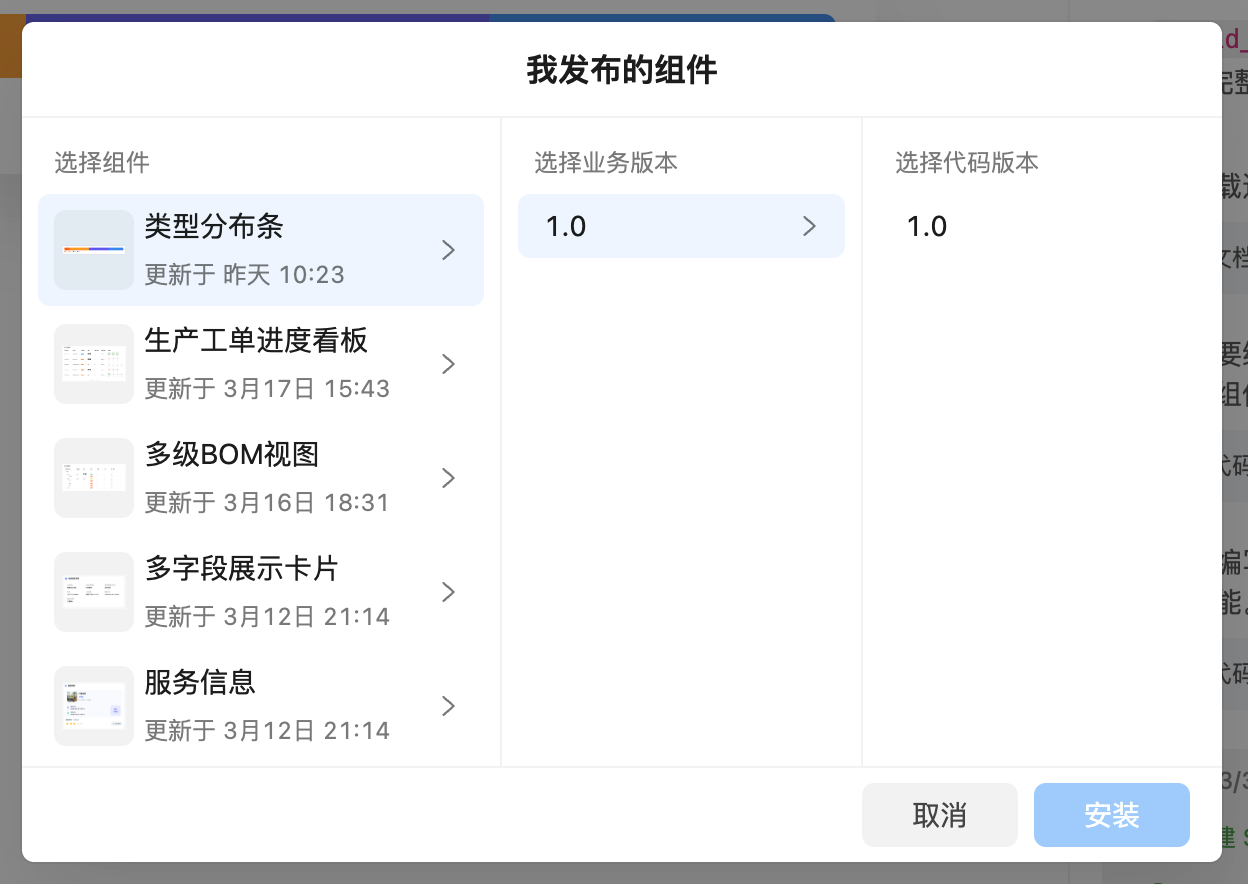1248x884 pixels.
Task: Expand chevron on 多级BOM视图 row
Action: (449, 478)
